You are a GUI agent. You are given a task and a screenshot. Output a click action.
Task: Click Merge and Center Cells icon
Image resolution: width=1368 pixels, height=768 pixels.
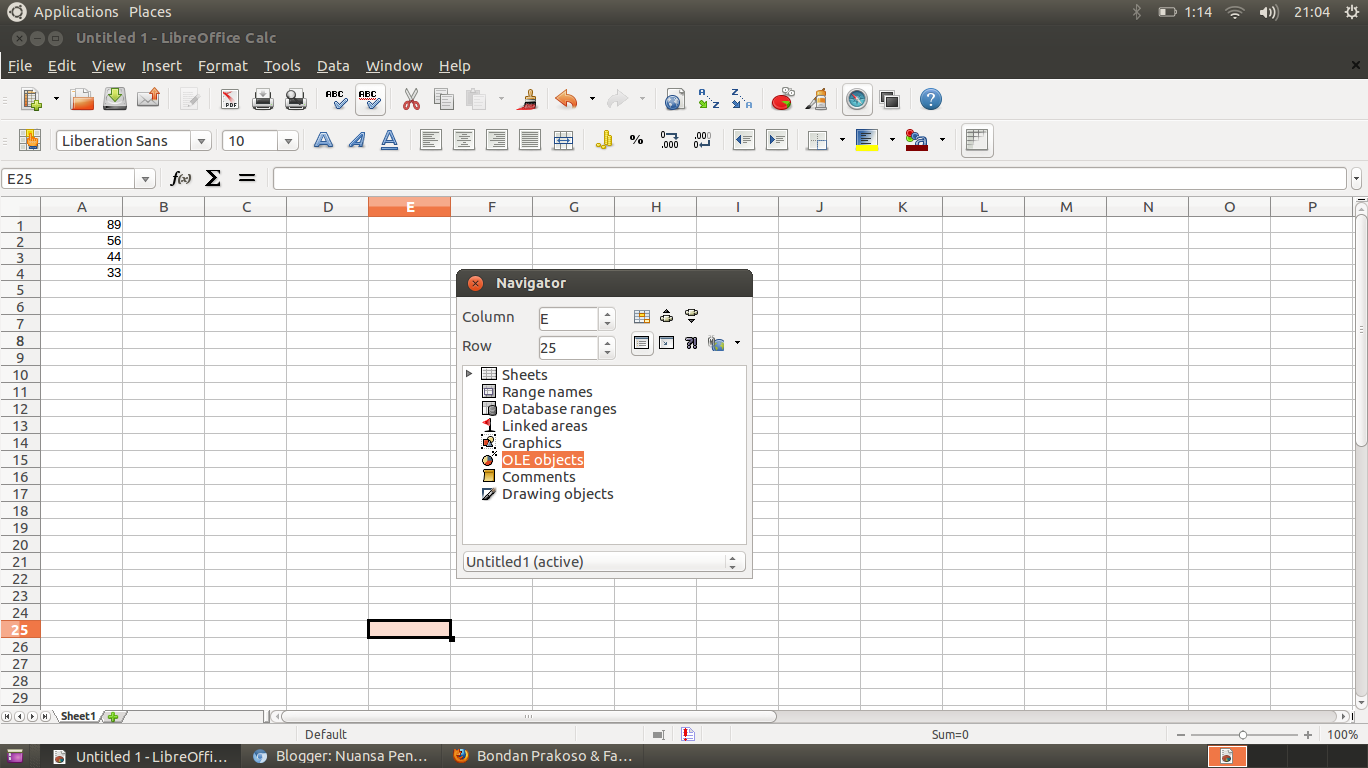click(563, 141)
